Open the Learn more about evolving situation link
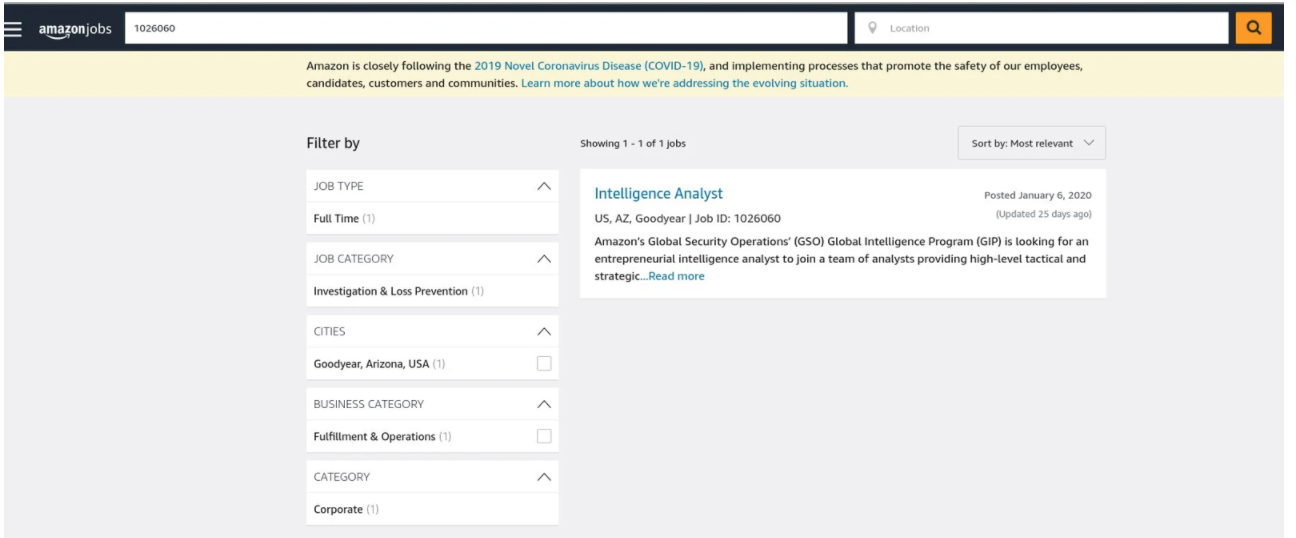Screen dimensions: 1296x538 click(x=684, y=83)
